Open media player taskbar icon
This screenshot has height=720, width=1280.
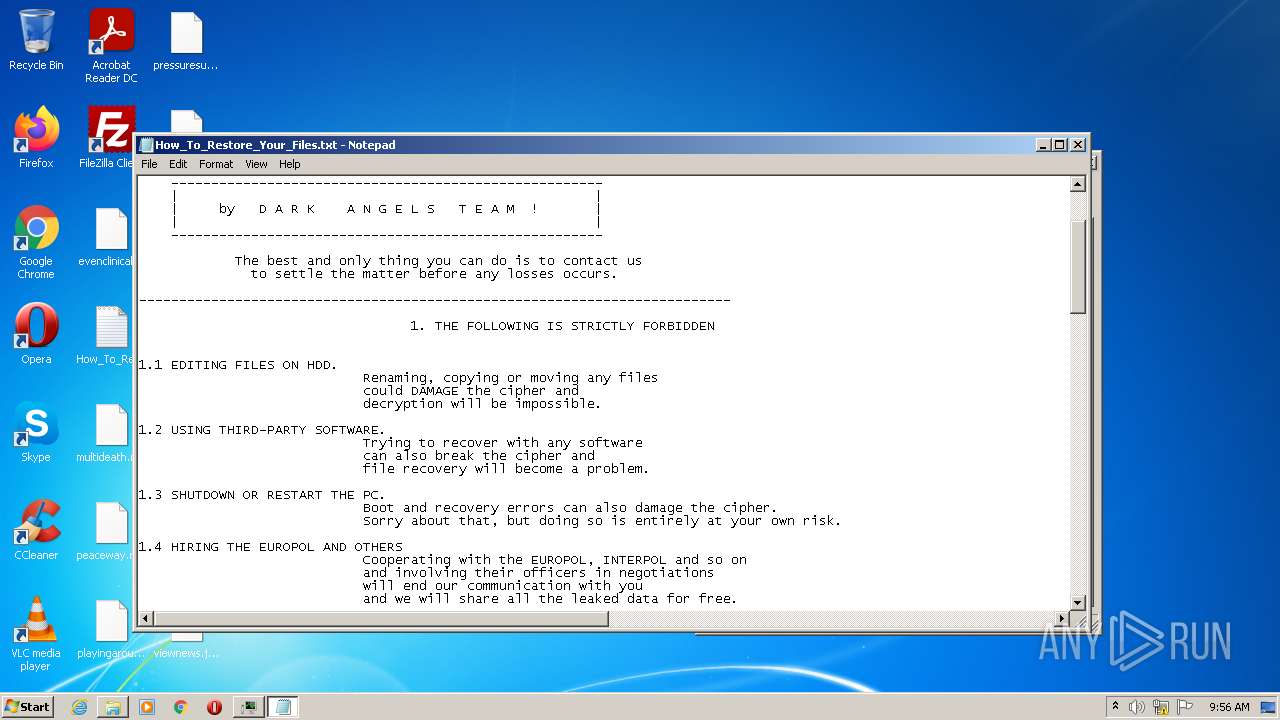[147, 707]
